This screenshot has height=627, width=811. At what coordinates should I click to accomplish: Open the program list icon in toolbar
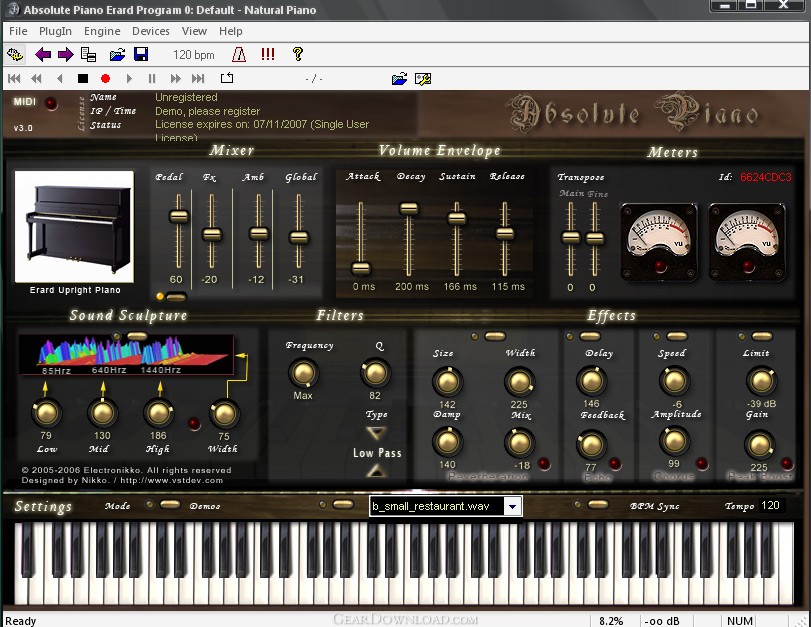pos(88,54)
